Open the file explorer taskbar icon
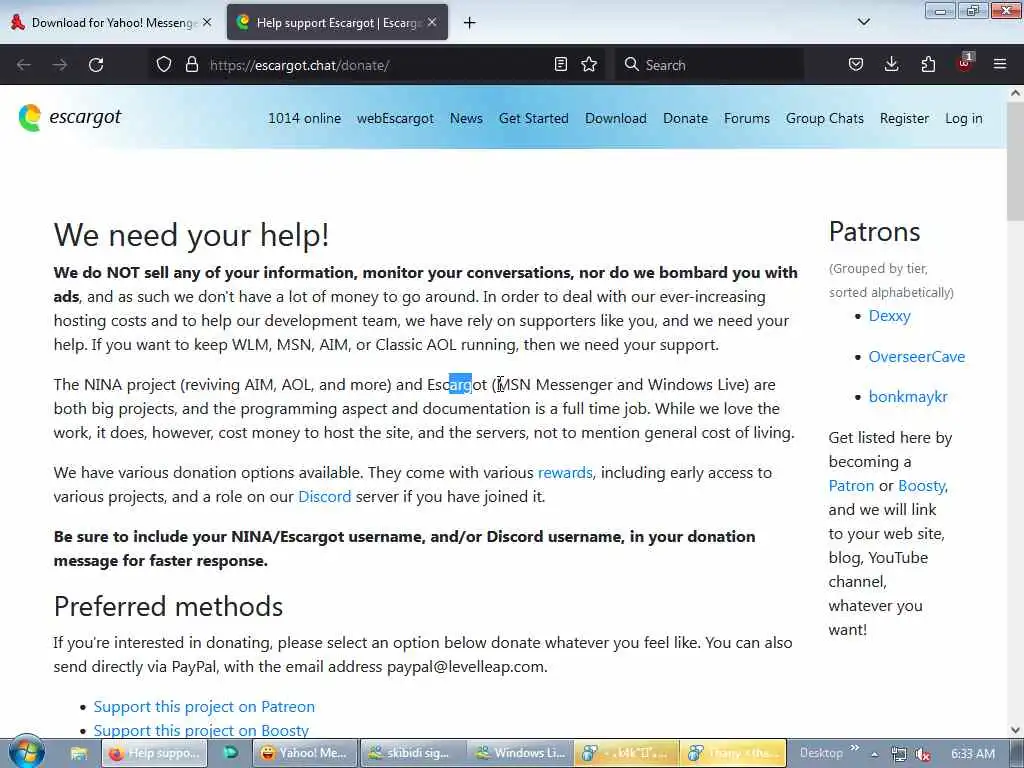Viewport: 1024px width, 768px height. pyautogui.click(x=79, y=753)
